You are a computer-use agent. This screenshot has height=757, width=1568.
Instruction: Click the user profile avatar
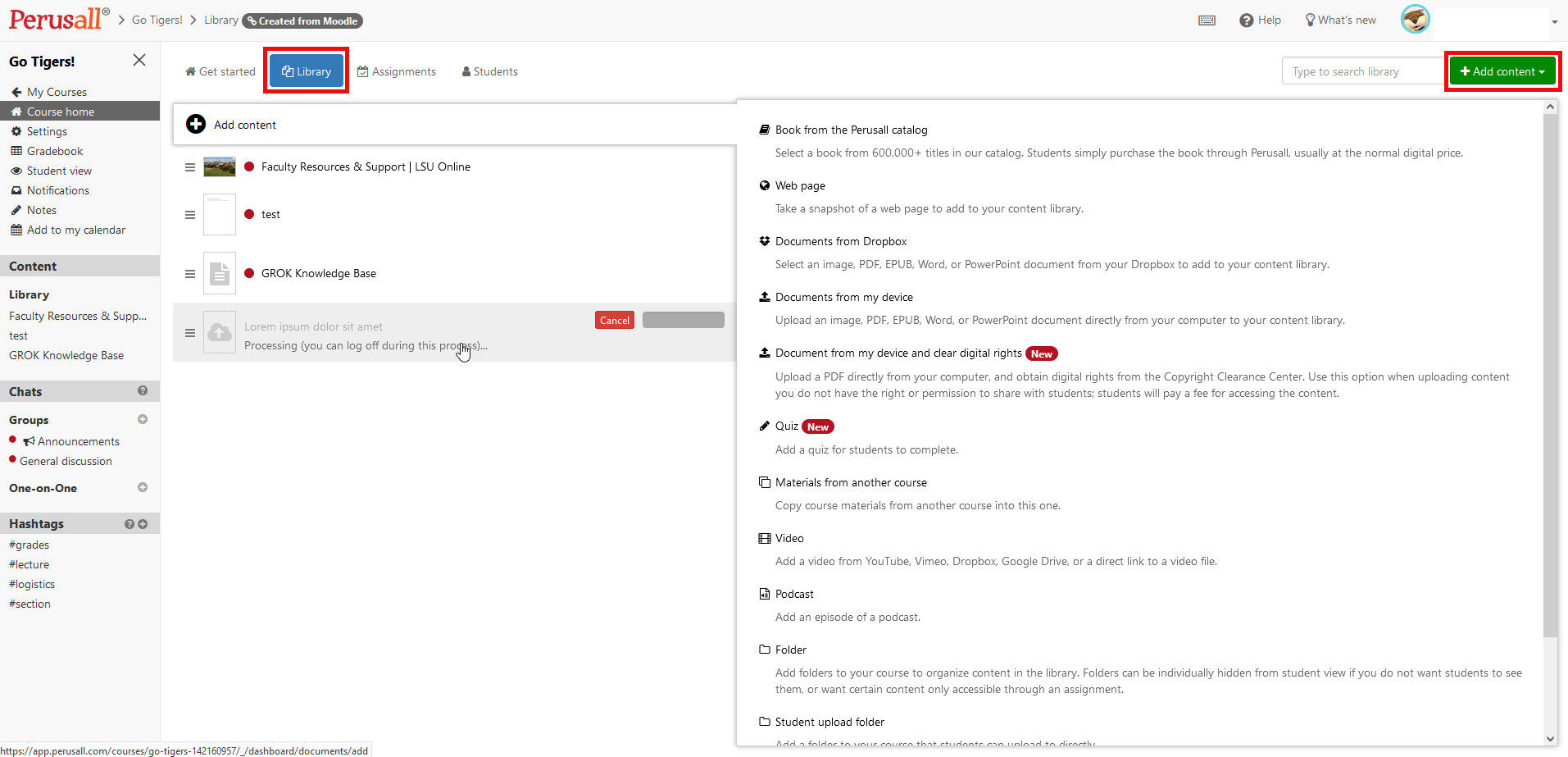coord(1415,20)
